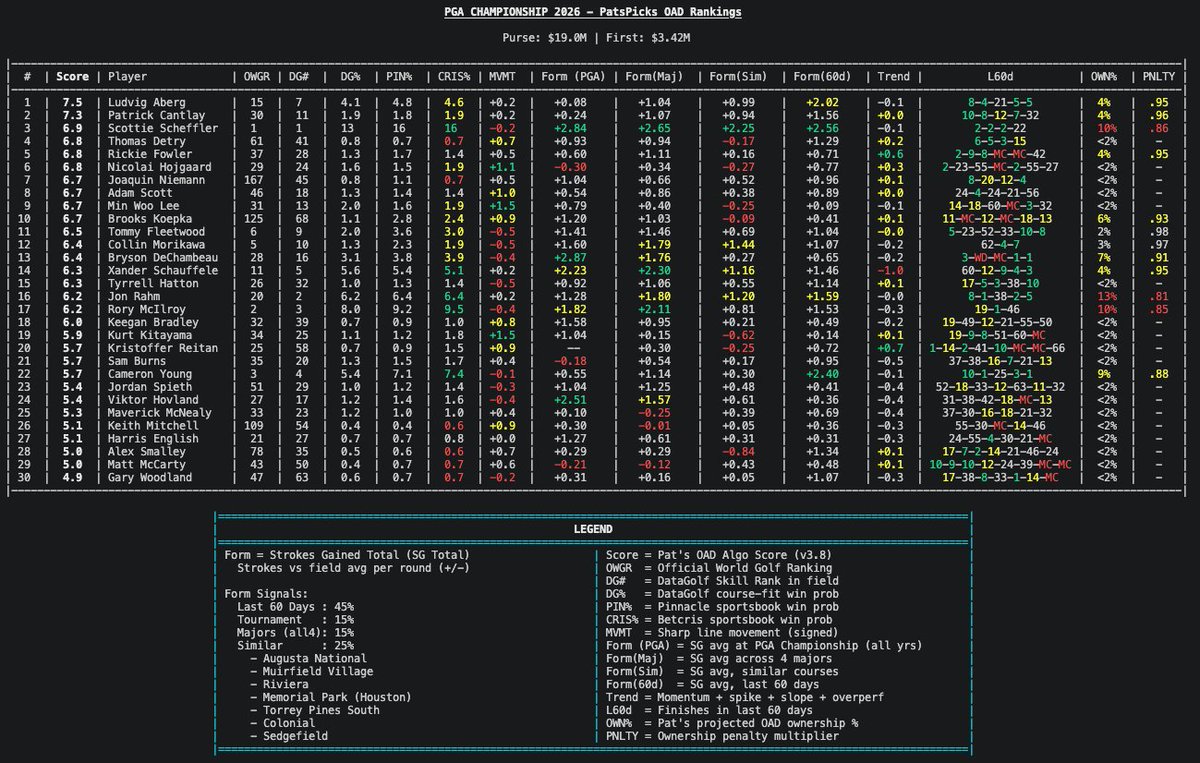Click the Last 60 Days : 45% line
Screen dimensions: 1200x763
[294, 606]
